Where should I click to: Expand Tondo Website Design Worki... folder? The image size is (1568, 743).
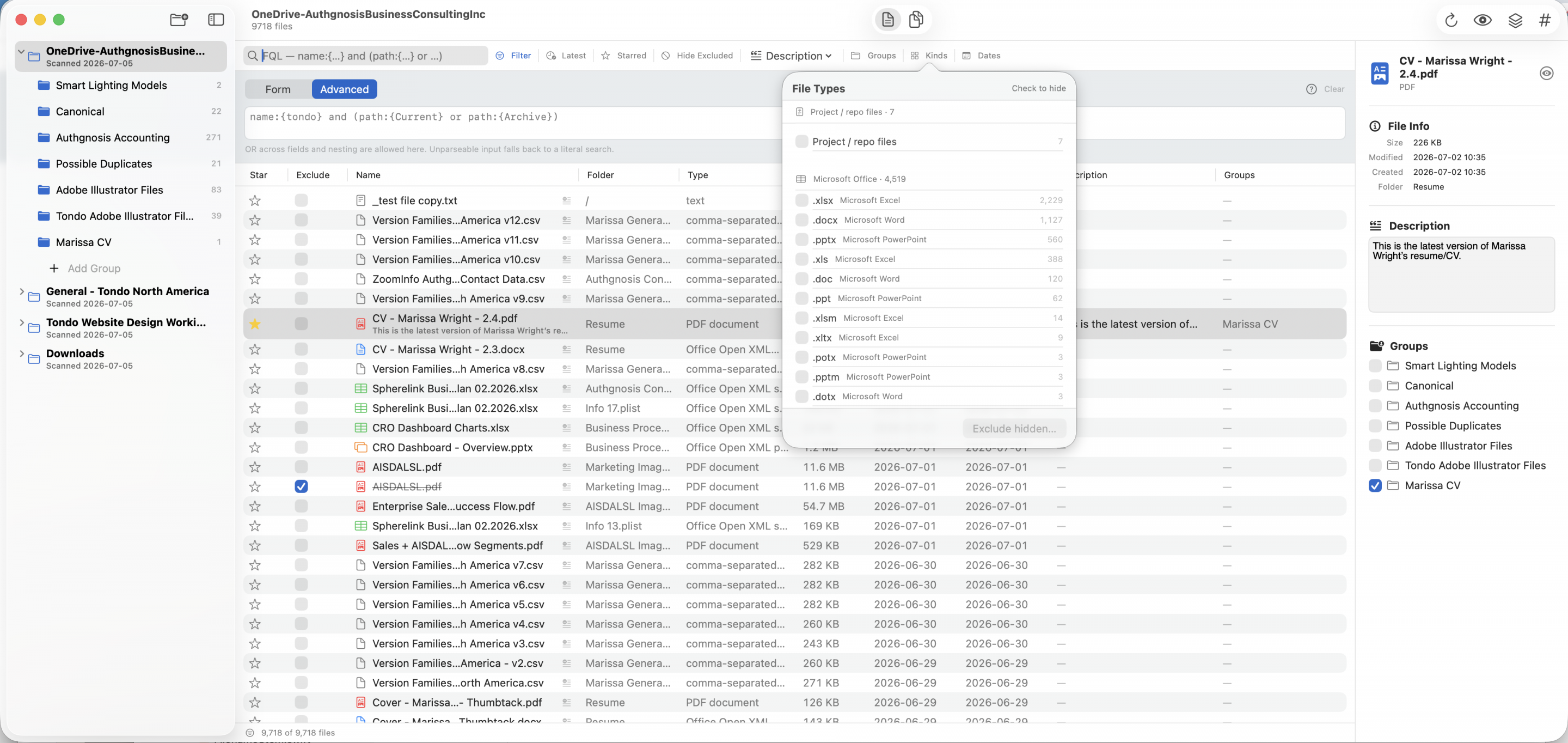click(x=21, y=323)
